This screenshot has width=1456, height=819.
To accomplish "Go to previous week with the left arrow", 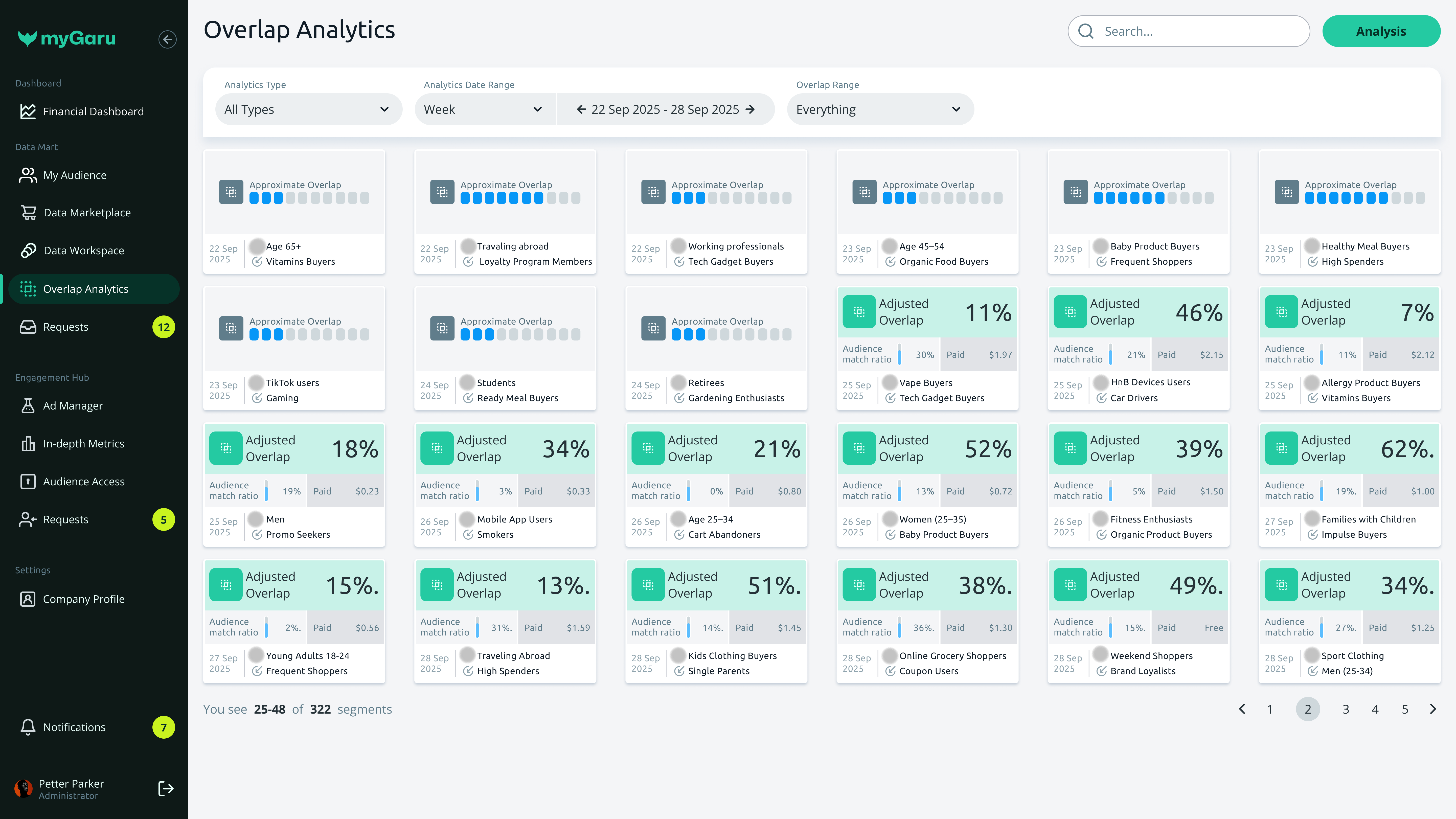I will (x=581, y=110).
